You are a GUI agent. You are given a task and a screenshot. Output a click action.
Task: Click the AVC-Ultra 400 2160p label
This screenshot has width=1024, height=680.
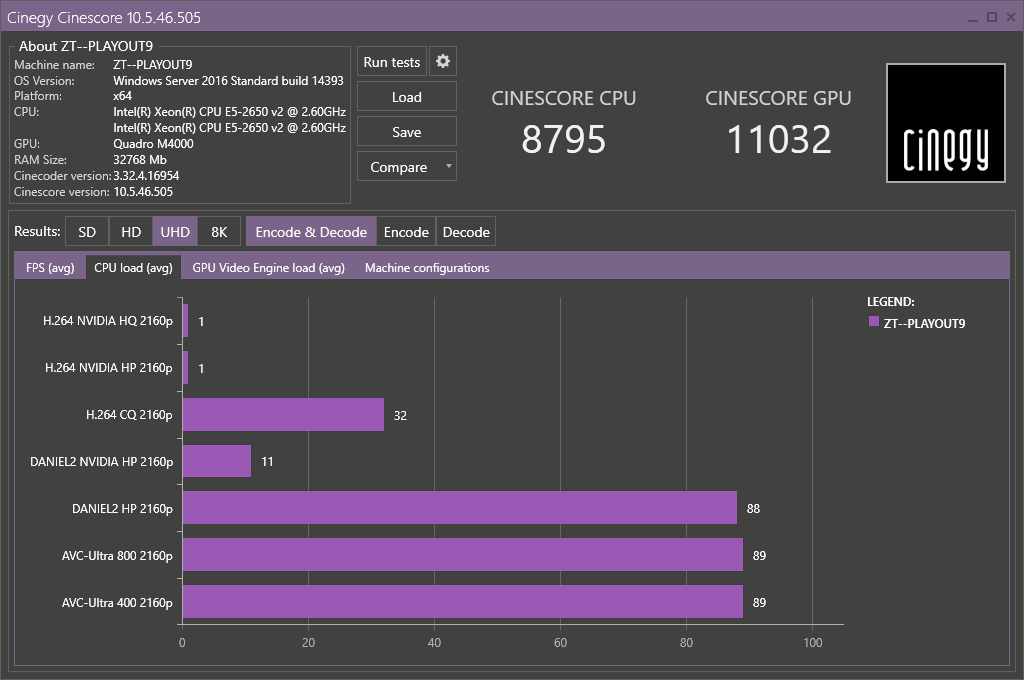[117, 603]
